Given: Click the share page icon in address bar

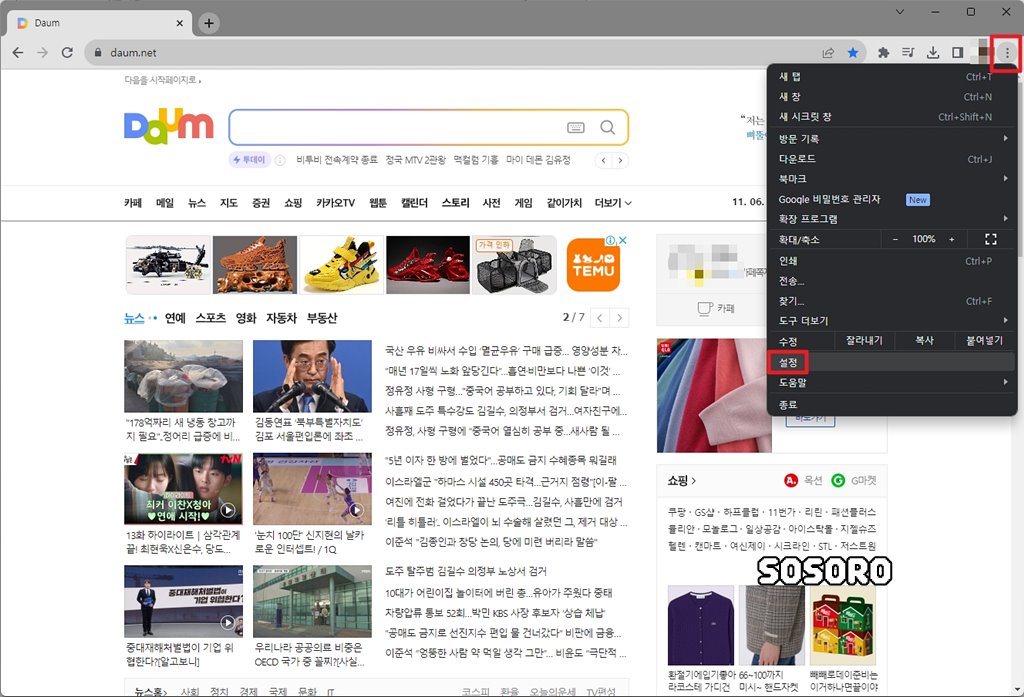Looking at the screenshot, I should (828, 53).
